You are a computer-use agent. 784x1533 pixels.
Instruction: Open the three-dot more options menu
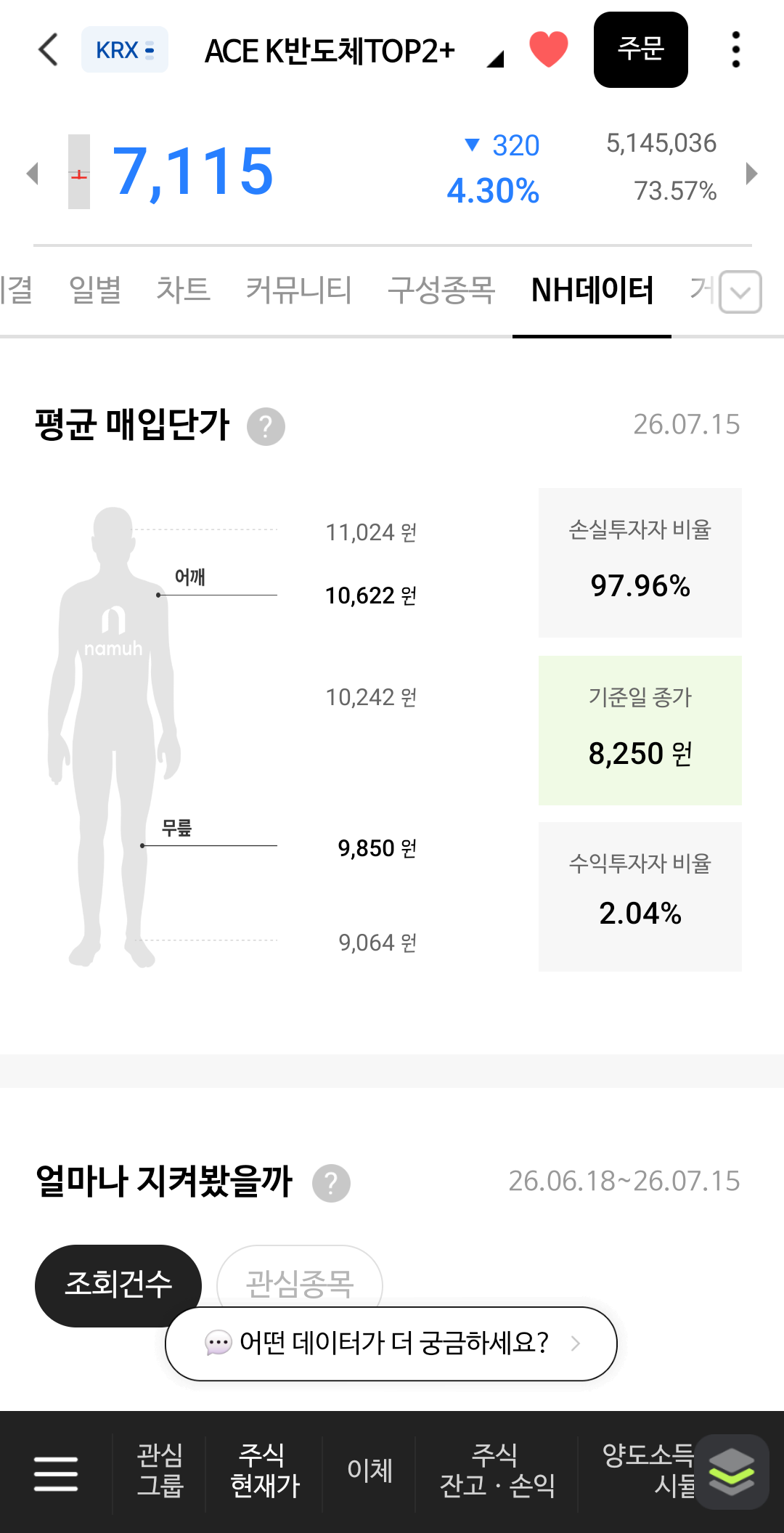pyautogui.click(x=736, y=50)
